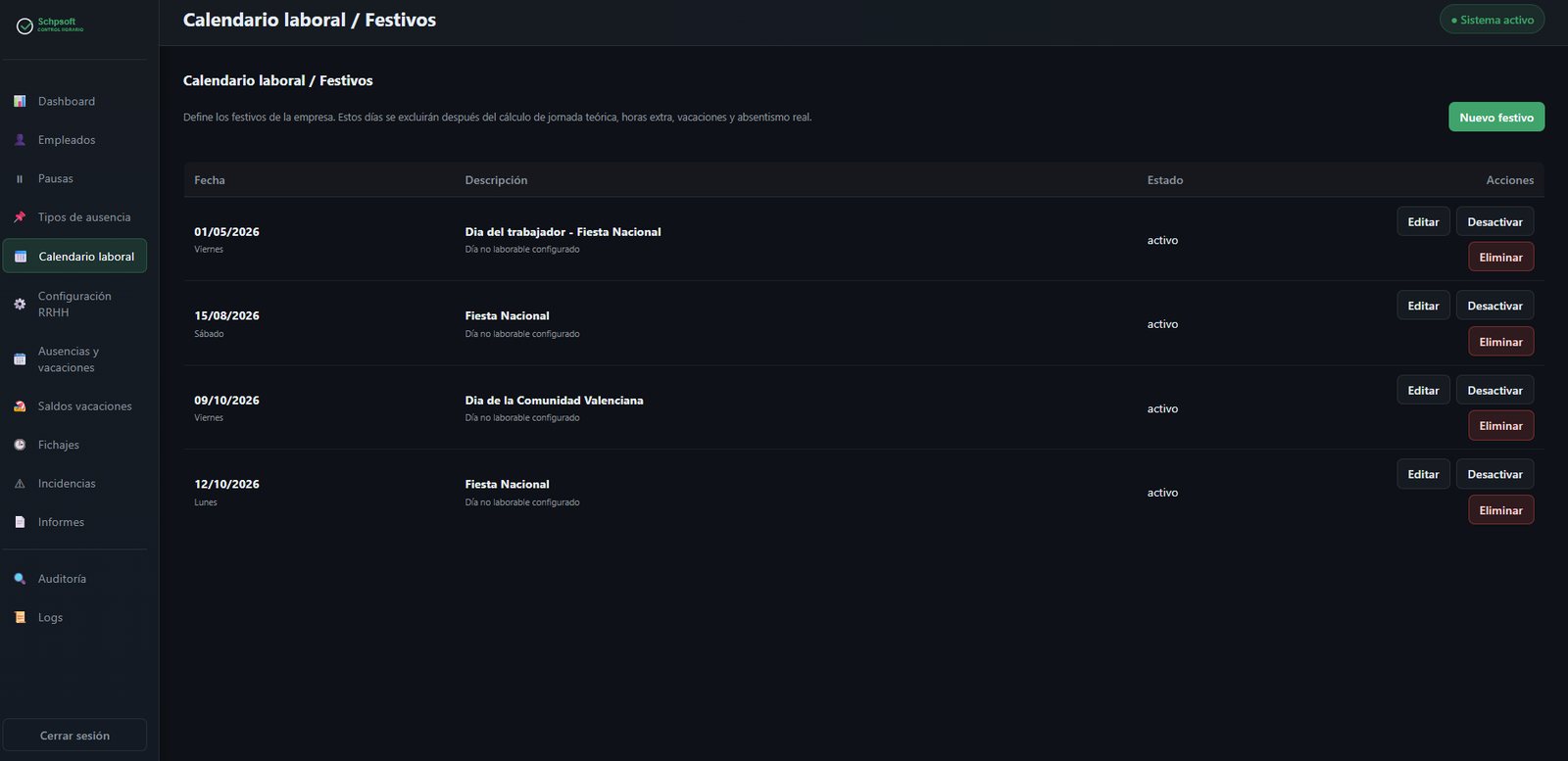Click the 'Lunes' weekday label
Screen dimensions: 1568x761
tap(206, 502)
